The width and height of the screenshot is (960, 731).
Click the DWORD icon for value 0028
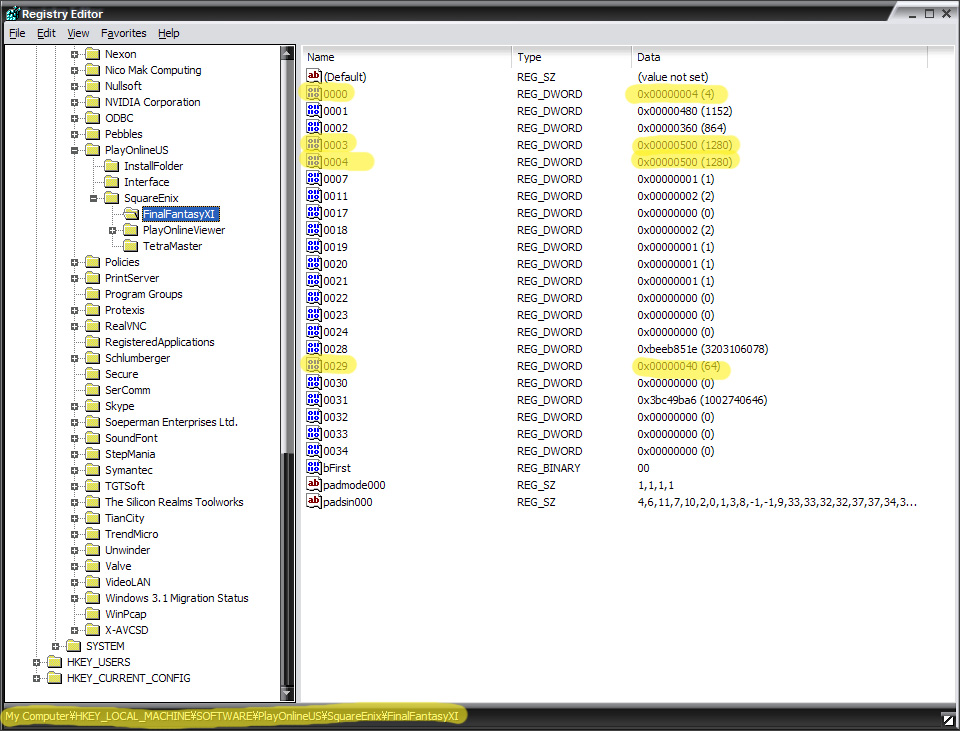click(x=313, y=349)
